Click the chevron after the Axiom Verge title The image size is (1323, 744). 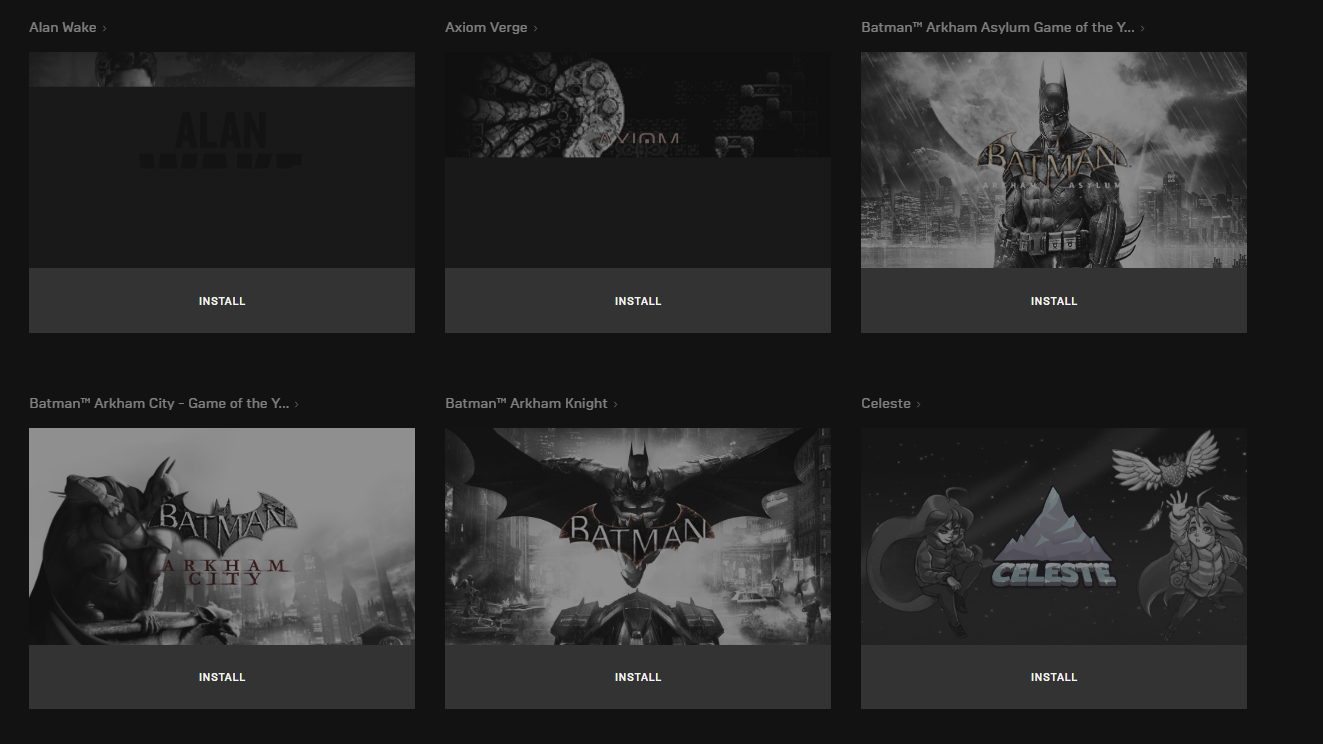click(536, 28)
